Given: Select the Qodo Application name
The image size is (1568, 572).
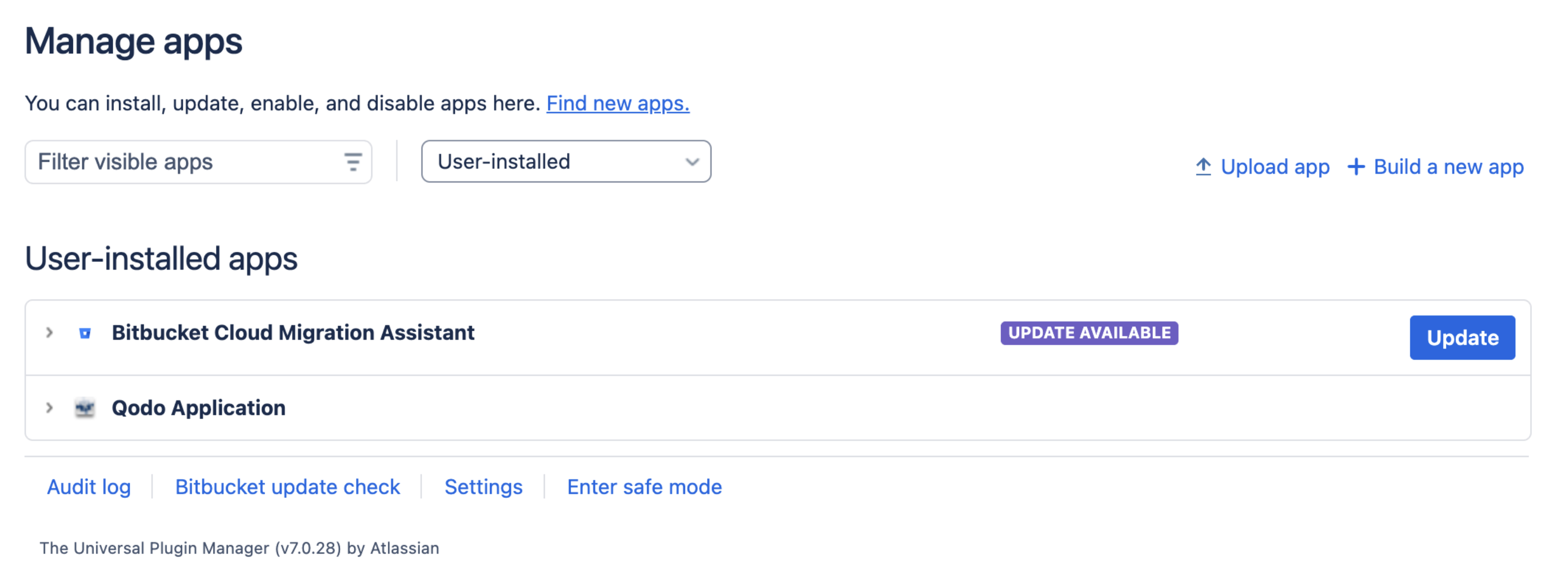Looking at the screenshot, I should (198, 408).
